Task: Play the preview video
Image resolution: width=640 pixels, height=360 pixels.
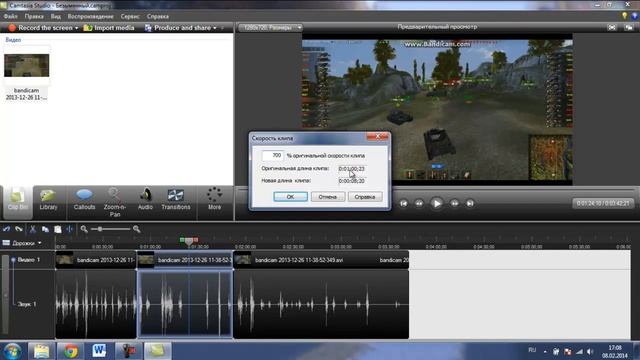Action: tap(436, 203)
